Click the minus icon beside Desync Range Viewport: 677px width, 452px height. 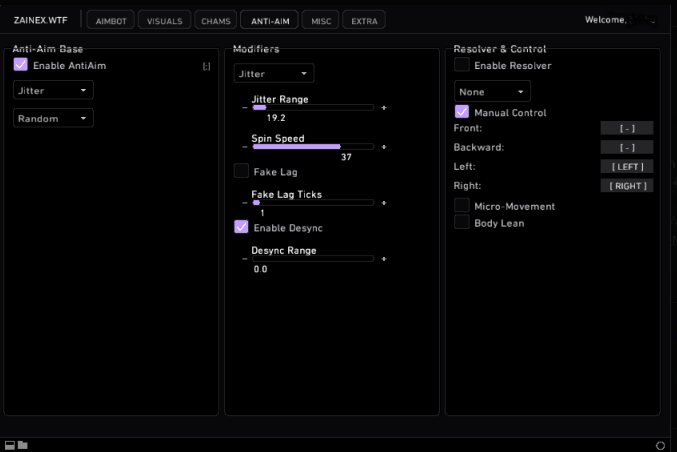point(244,259)
